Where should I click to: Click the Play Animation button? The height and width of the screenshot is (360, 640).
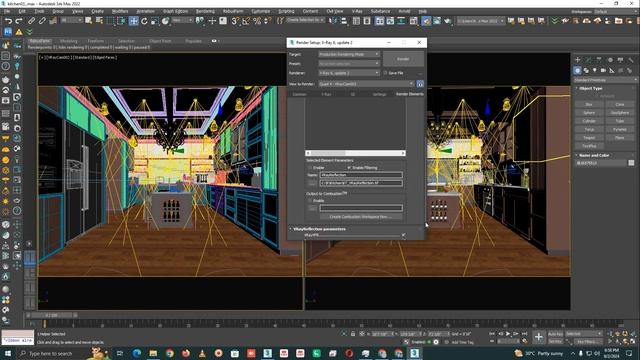click(x=508, y=334)
